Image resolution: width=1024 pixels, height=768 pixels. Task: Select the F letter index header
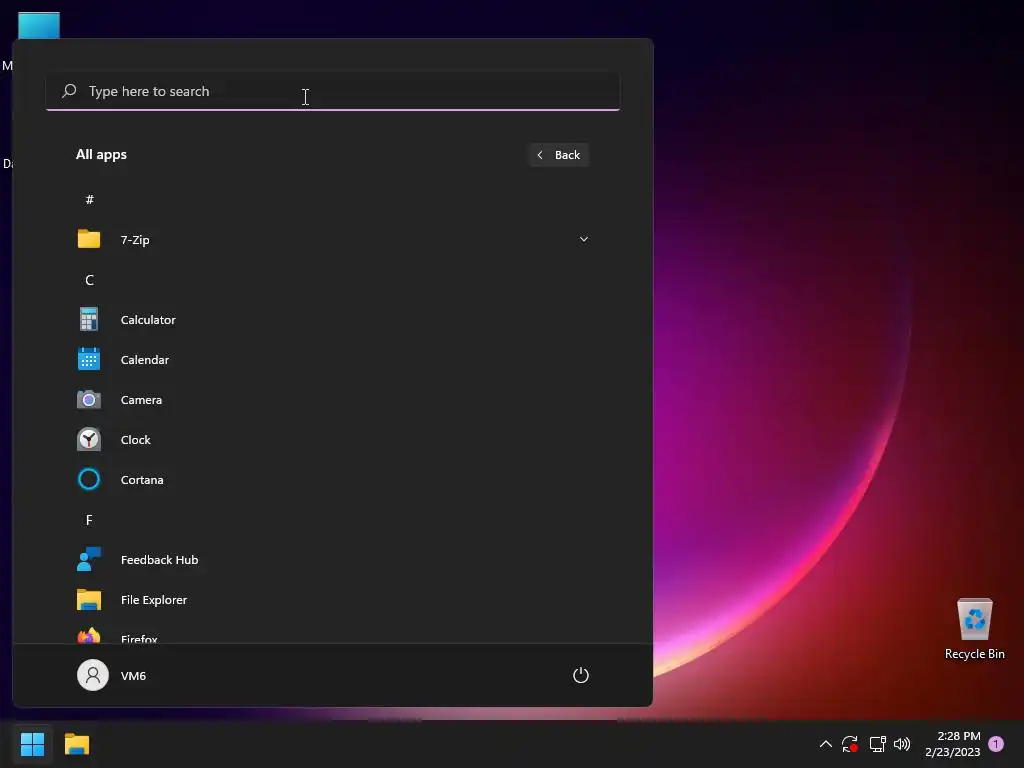point(89,520)
